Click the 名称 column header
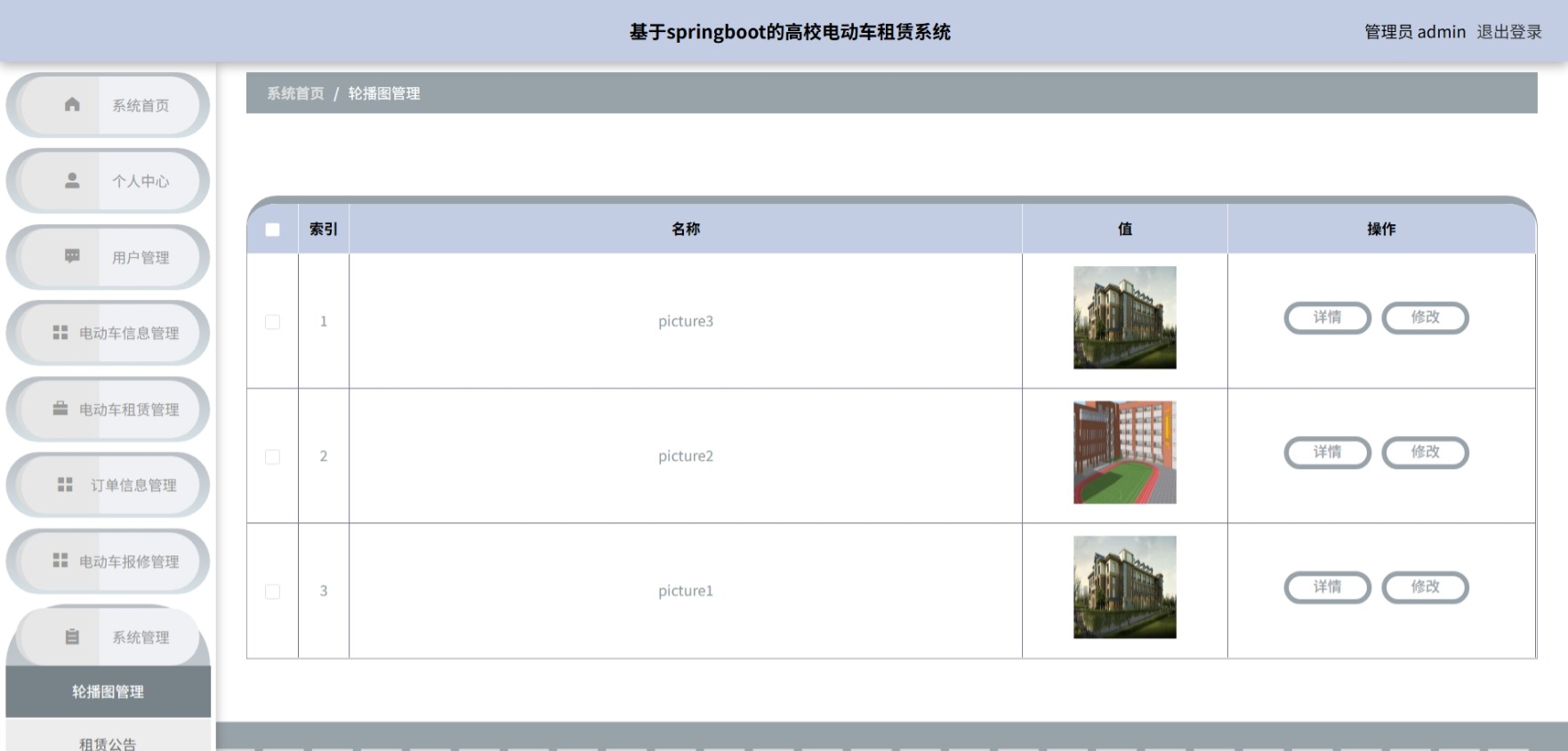Image resolution: width=1568 pixels, height=751 pixels. (x=686, y=229)
